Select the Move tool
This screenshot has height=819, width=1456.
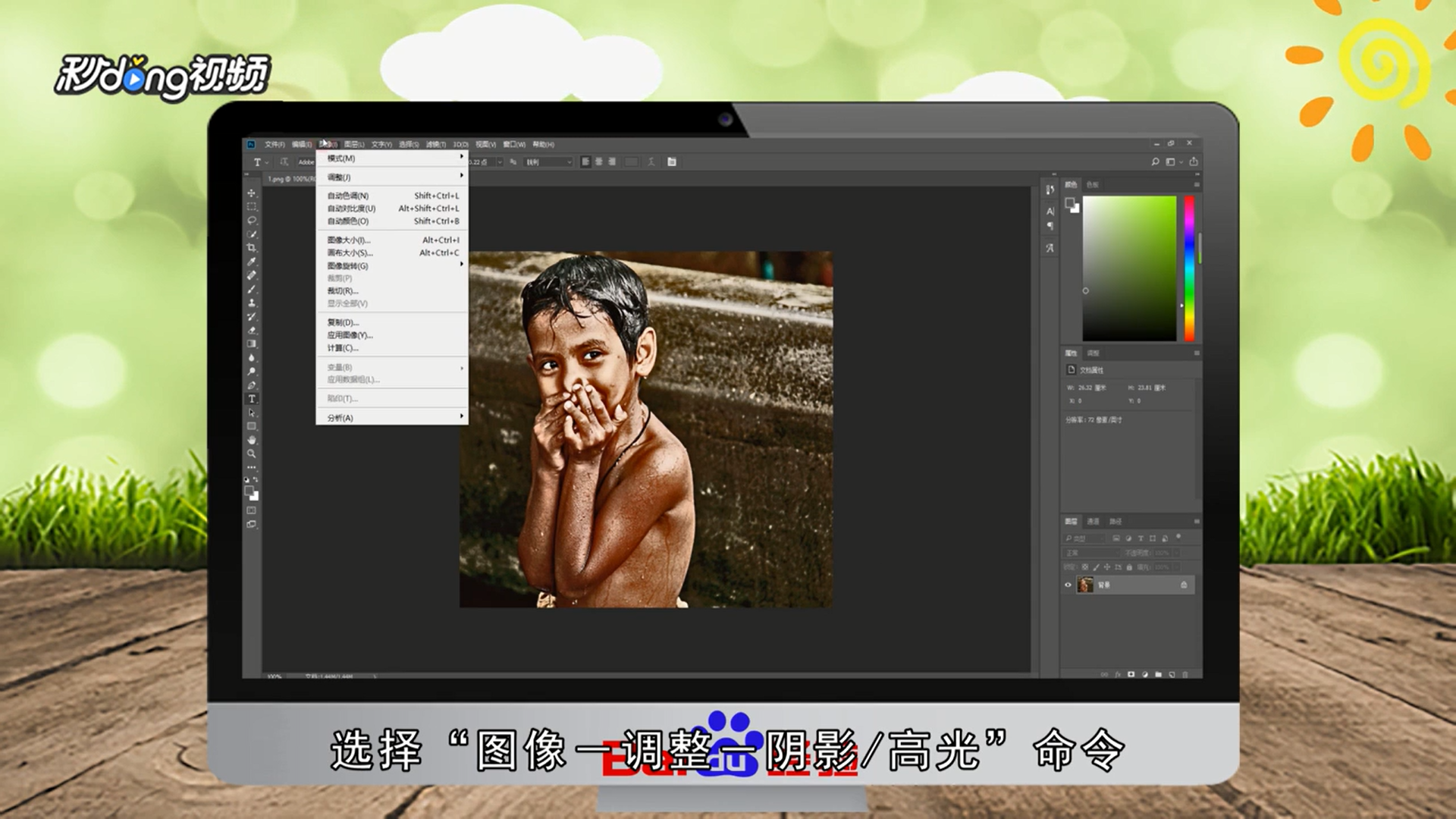coord(252,193)
